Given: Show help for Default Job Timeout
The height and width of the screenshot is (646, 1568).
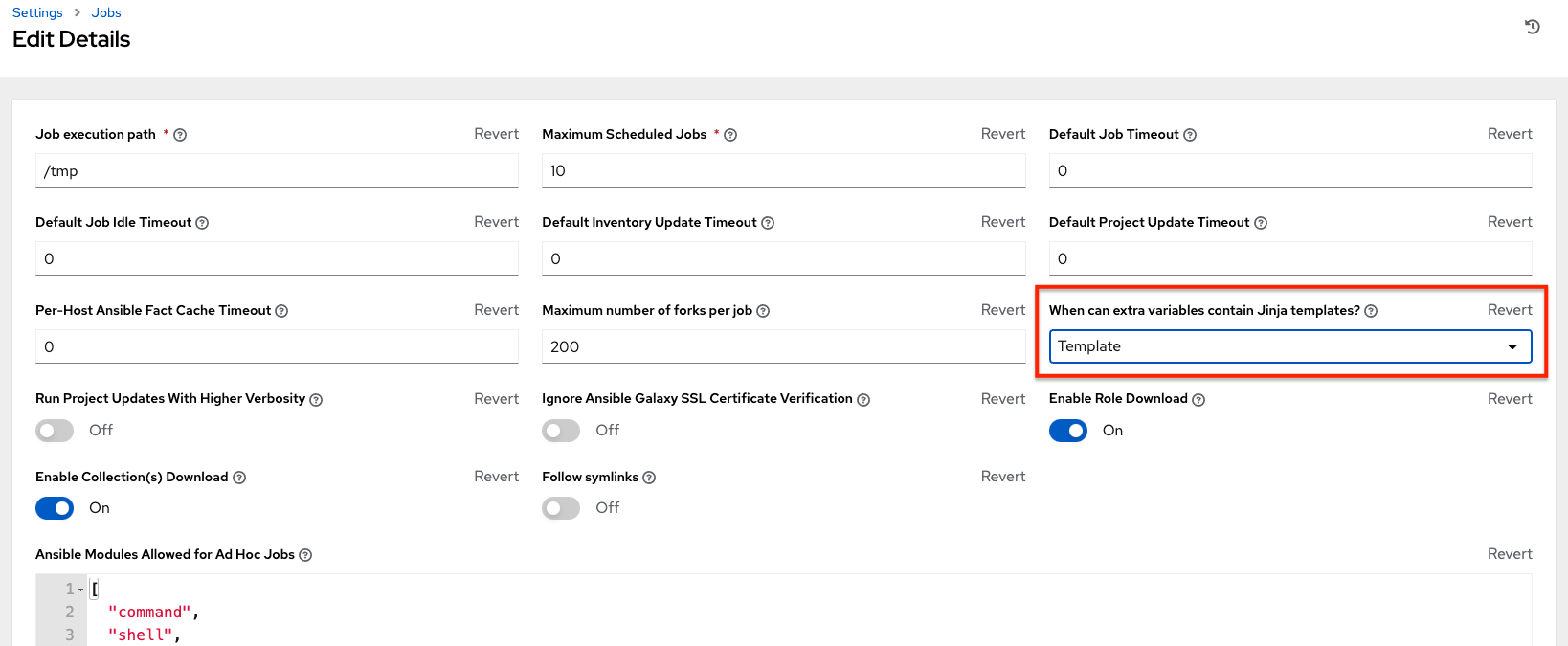Looking at the screenshot, I should tap(1190, 135).
